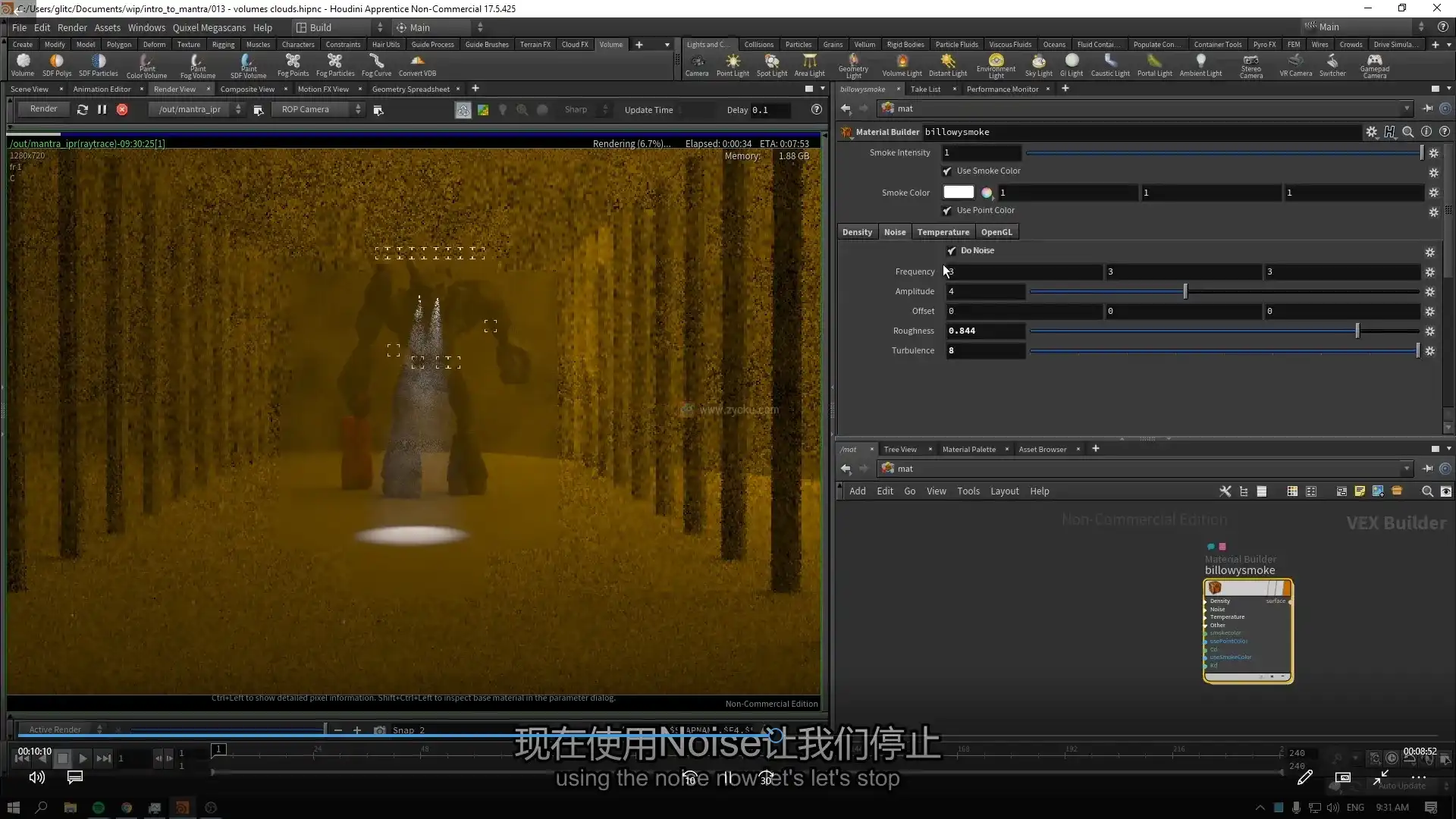Add a VR Camera
1456x819 pixels.
point(1295,64)
